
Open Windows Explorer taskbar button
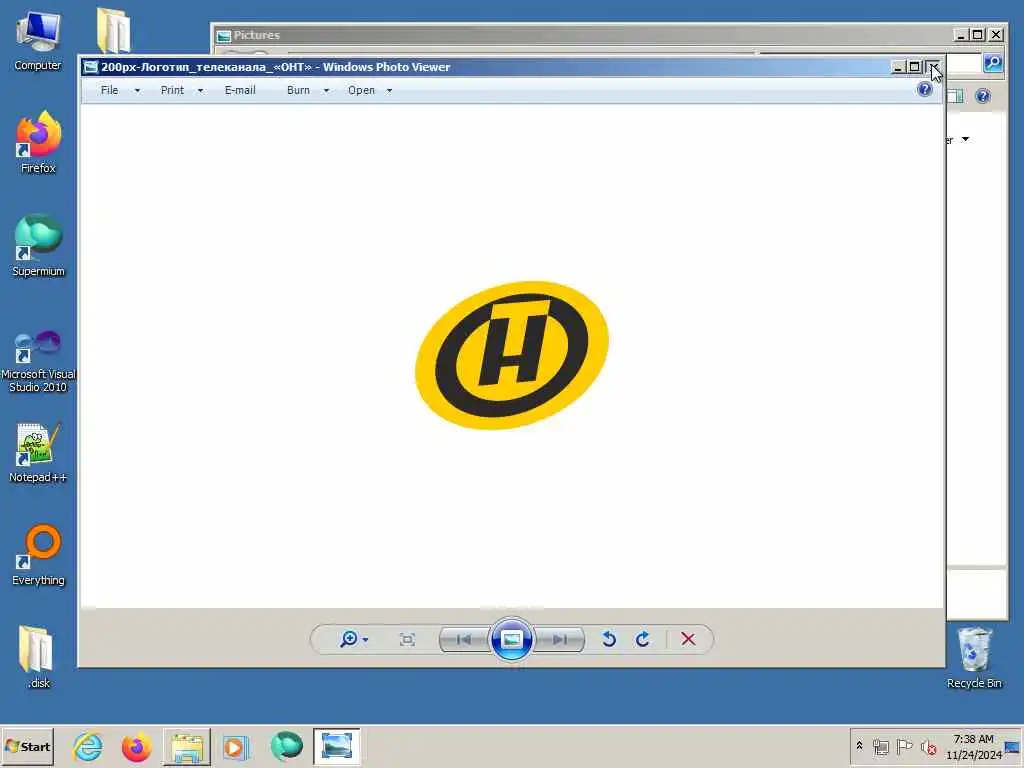(x=187, y=746)
